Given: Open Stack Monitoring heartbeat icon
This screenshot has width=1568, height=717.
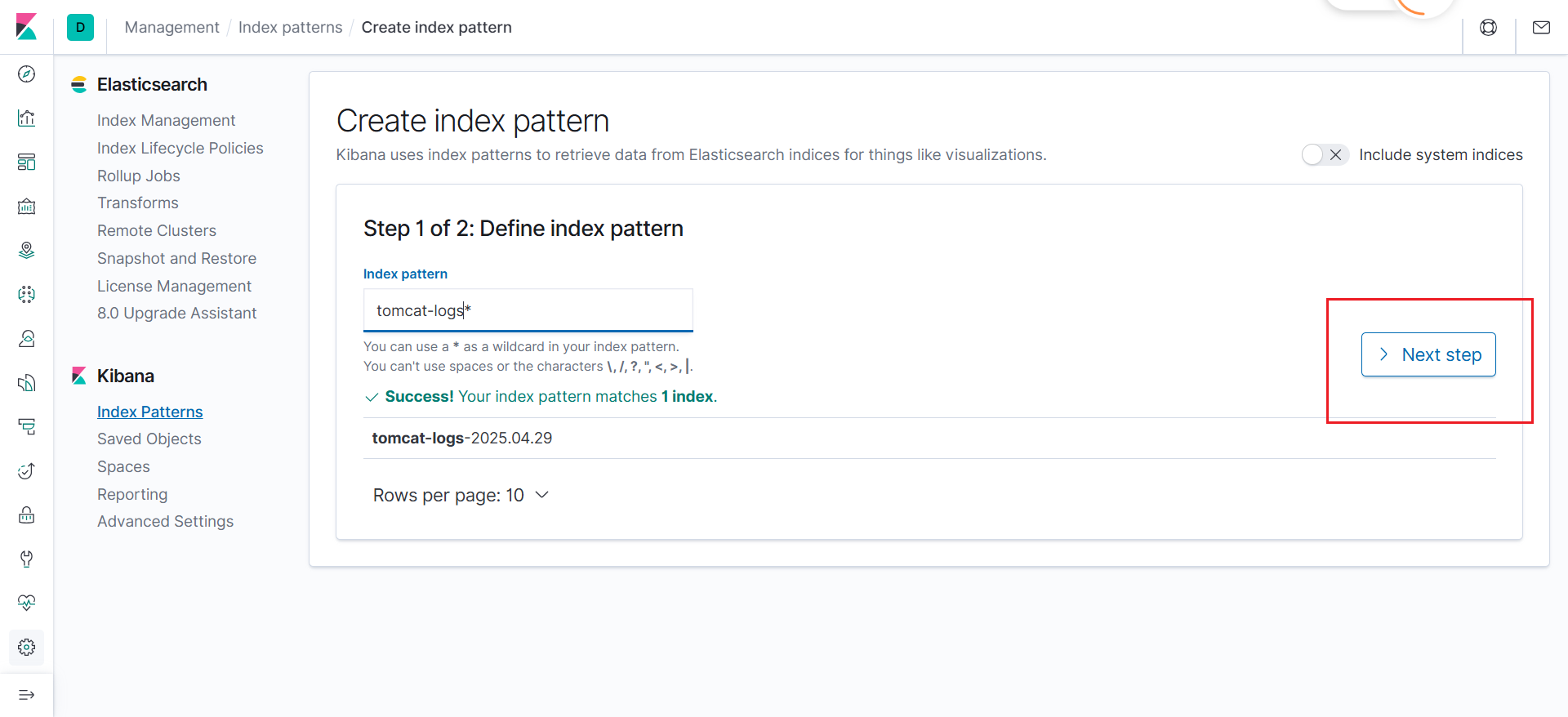Looking at the screenshot, I should (26, 603).
